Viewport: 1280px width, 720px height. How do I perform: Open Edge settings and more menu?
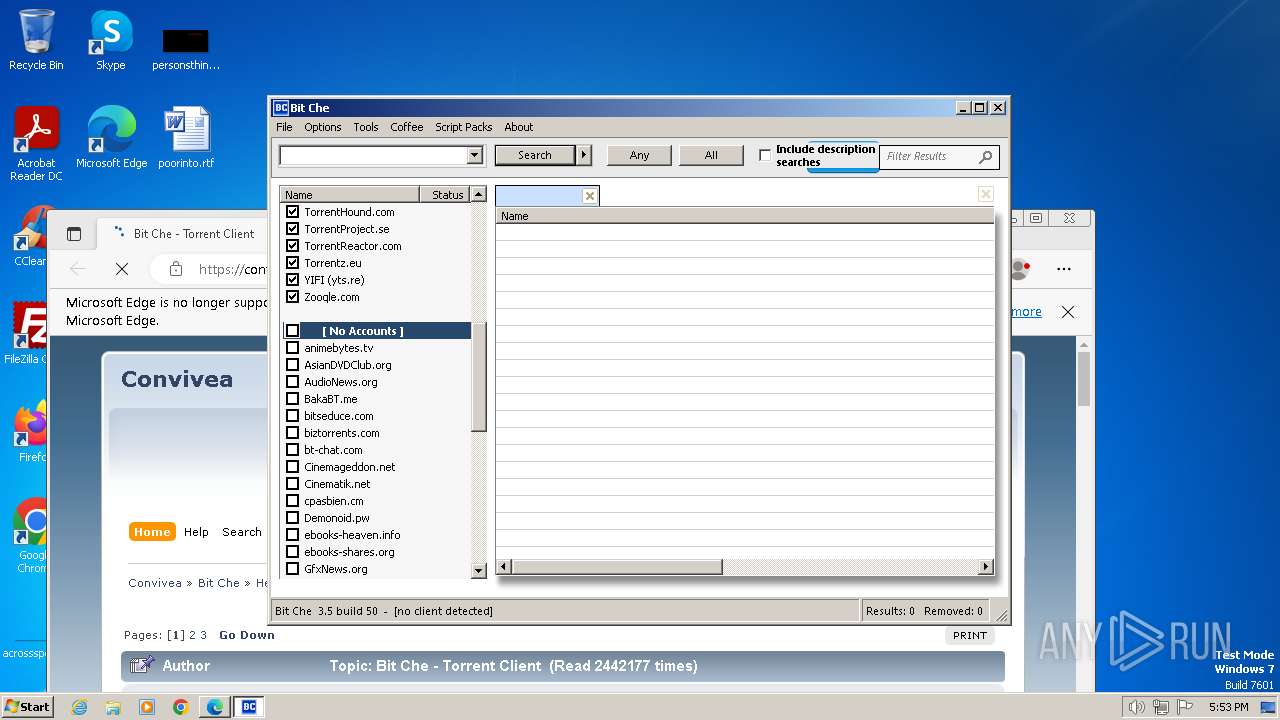pyautogui.click(x=1064, y=269)
